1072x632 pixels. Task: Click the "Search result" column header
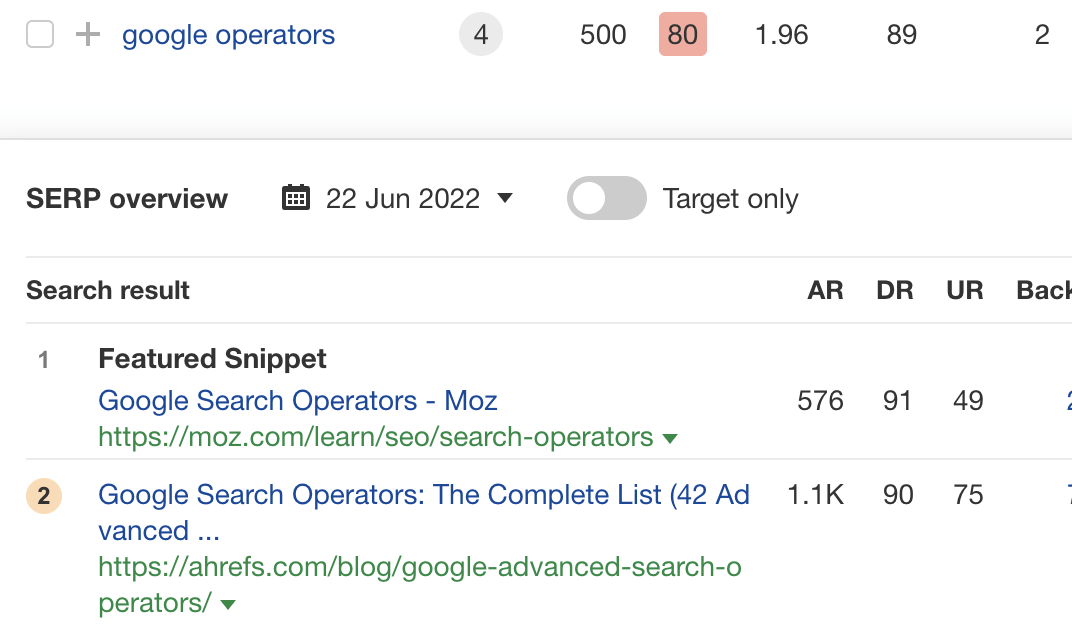pyautogui.click(x=107, y=290)
